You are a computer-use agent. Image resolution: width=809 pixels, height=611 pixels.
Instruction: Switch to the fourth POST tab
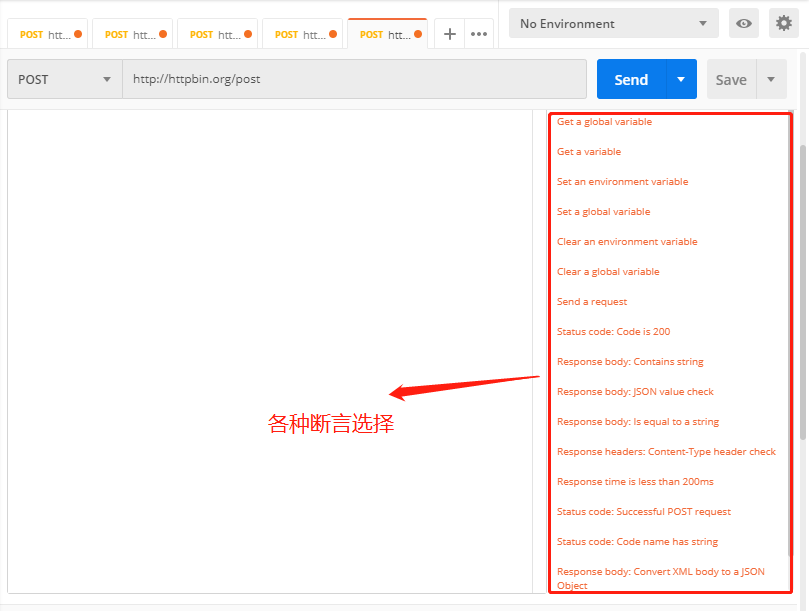tap(302, 35)
